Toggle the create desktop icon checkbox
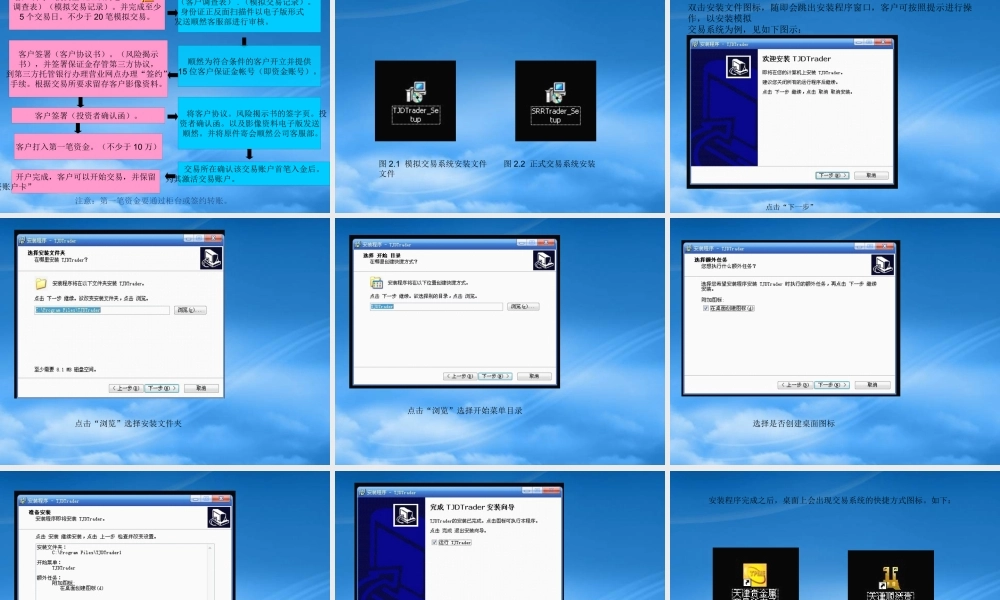The width and height of the screenshot is (1000, 600). (x=706, y=308)
